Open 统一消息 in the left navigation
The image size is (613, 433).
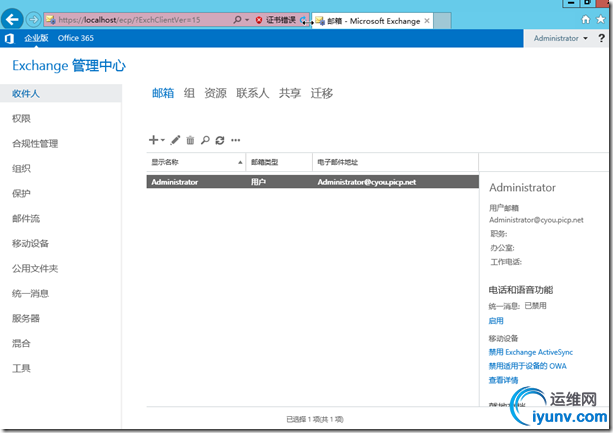pos(30,293)
